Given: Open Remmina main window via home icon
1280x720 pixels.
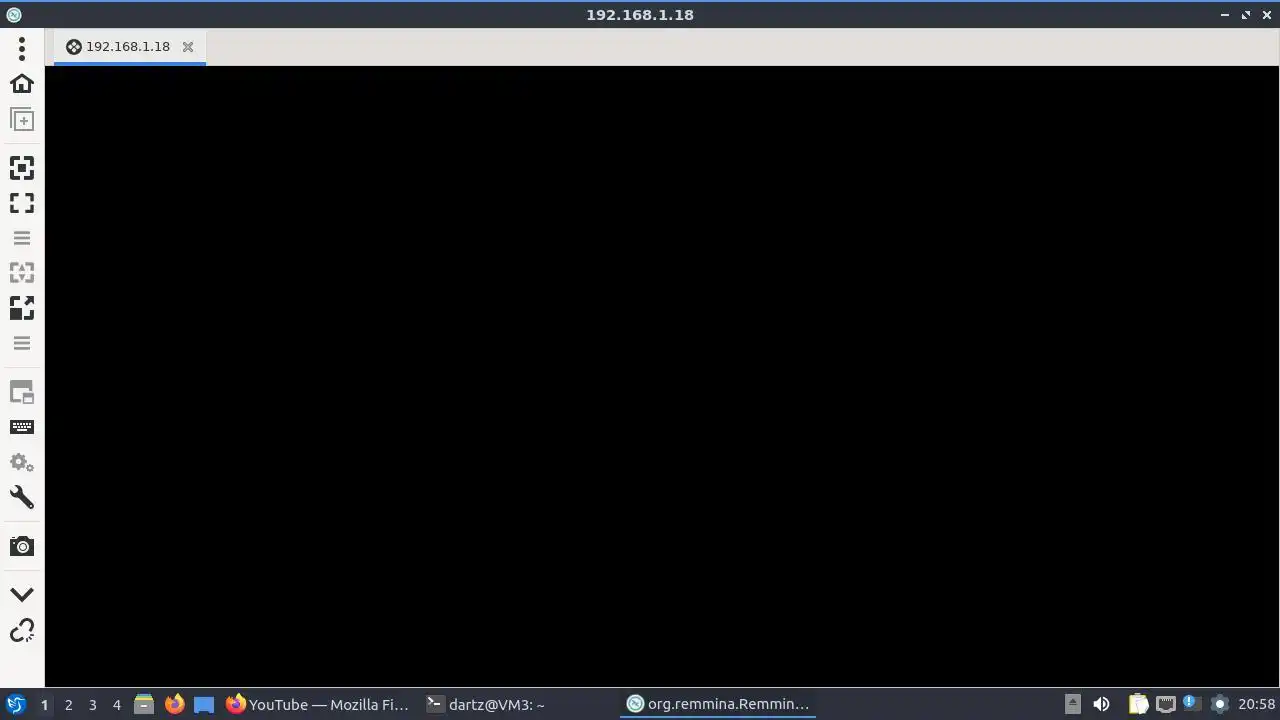Looking at the screenshot, I should click(22, 84).
